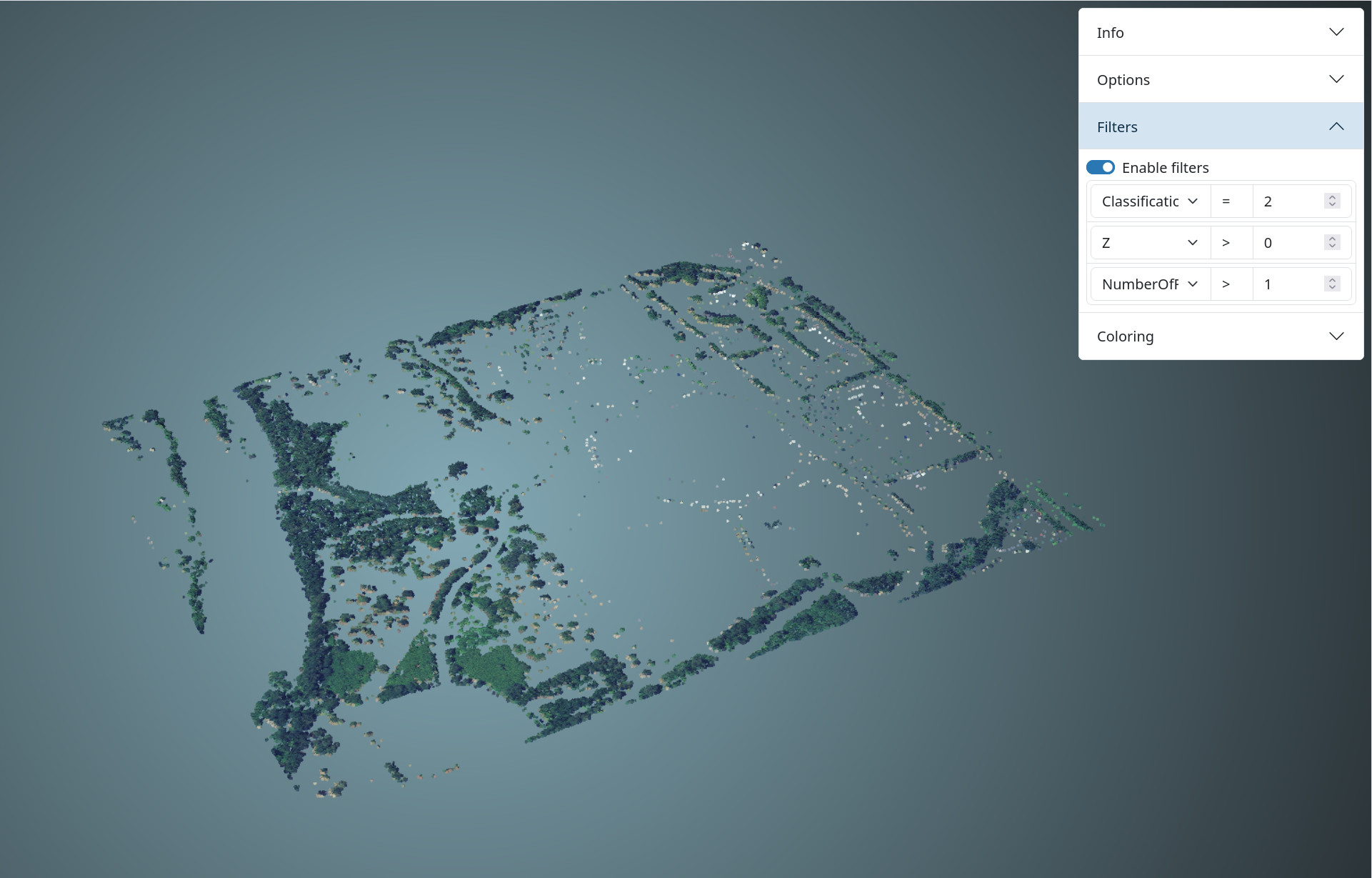Viewport: 1372px width, 878px height.
Task: Collapse the Filters section
Action: click(1336, 126)
